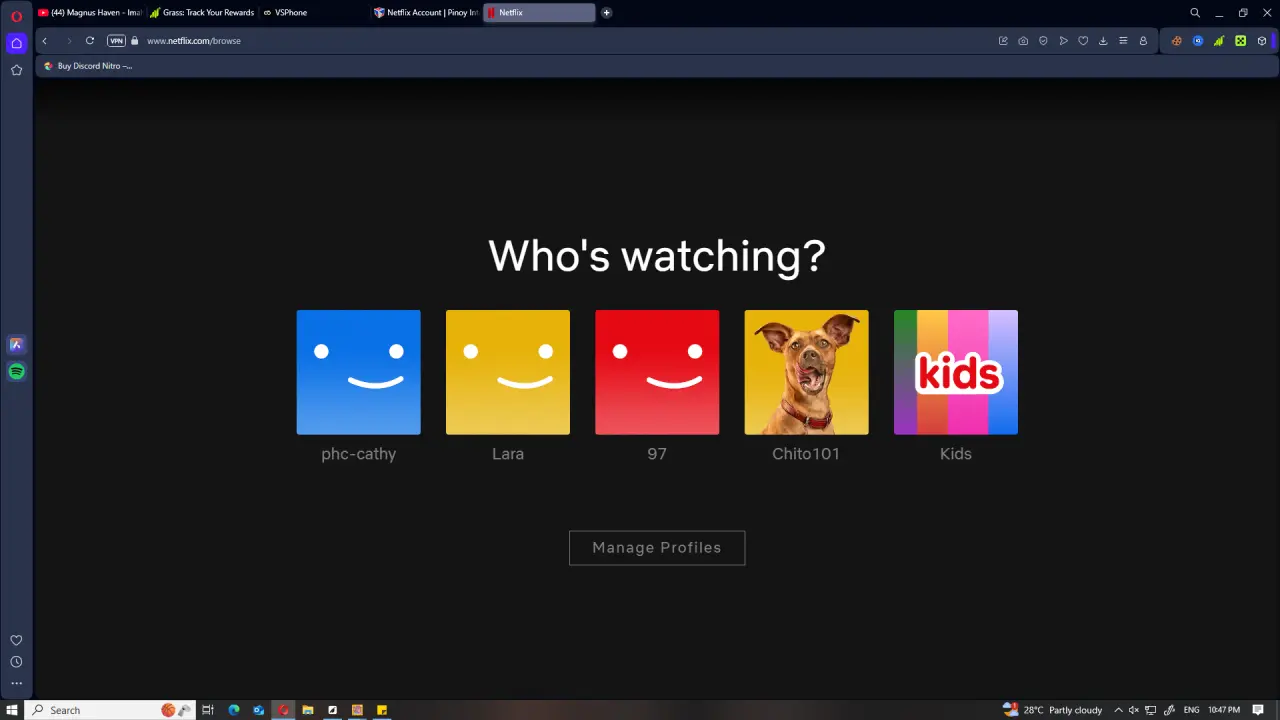Image resolution: width=1280 pixels, height=720 pixels.
Task: Choose the Lara profile avatar
Action: click(508, 372)
